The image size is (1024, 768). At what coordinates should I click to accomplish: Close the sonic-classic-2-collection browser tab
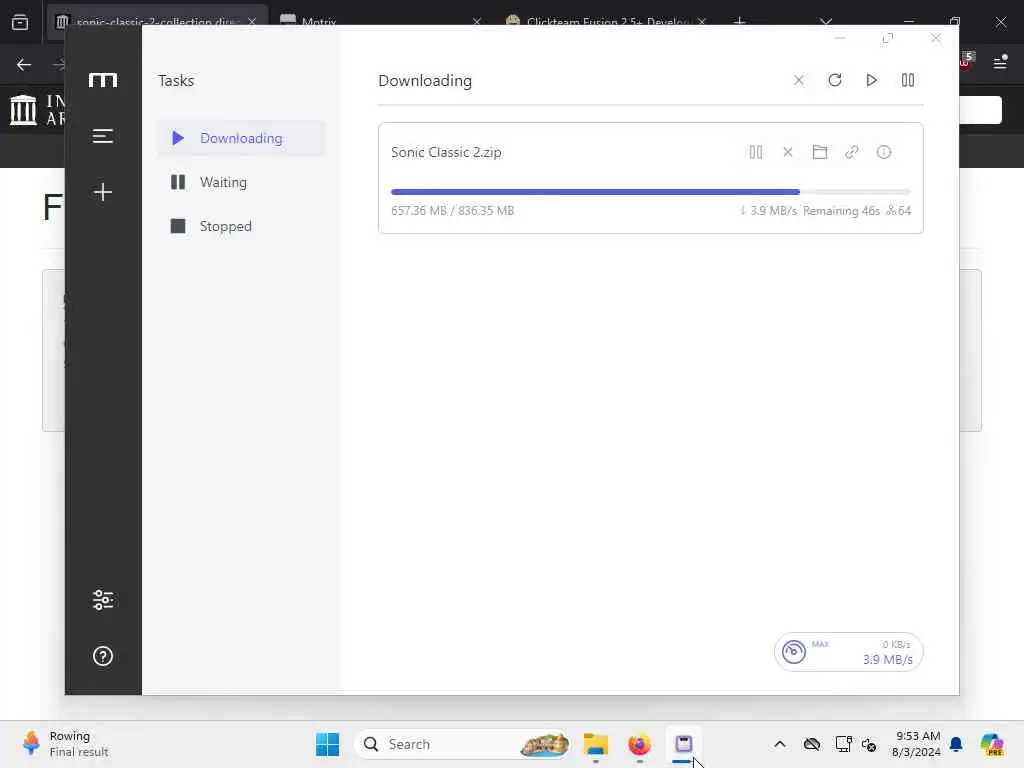(x=252, y=22)
